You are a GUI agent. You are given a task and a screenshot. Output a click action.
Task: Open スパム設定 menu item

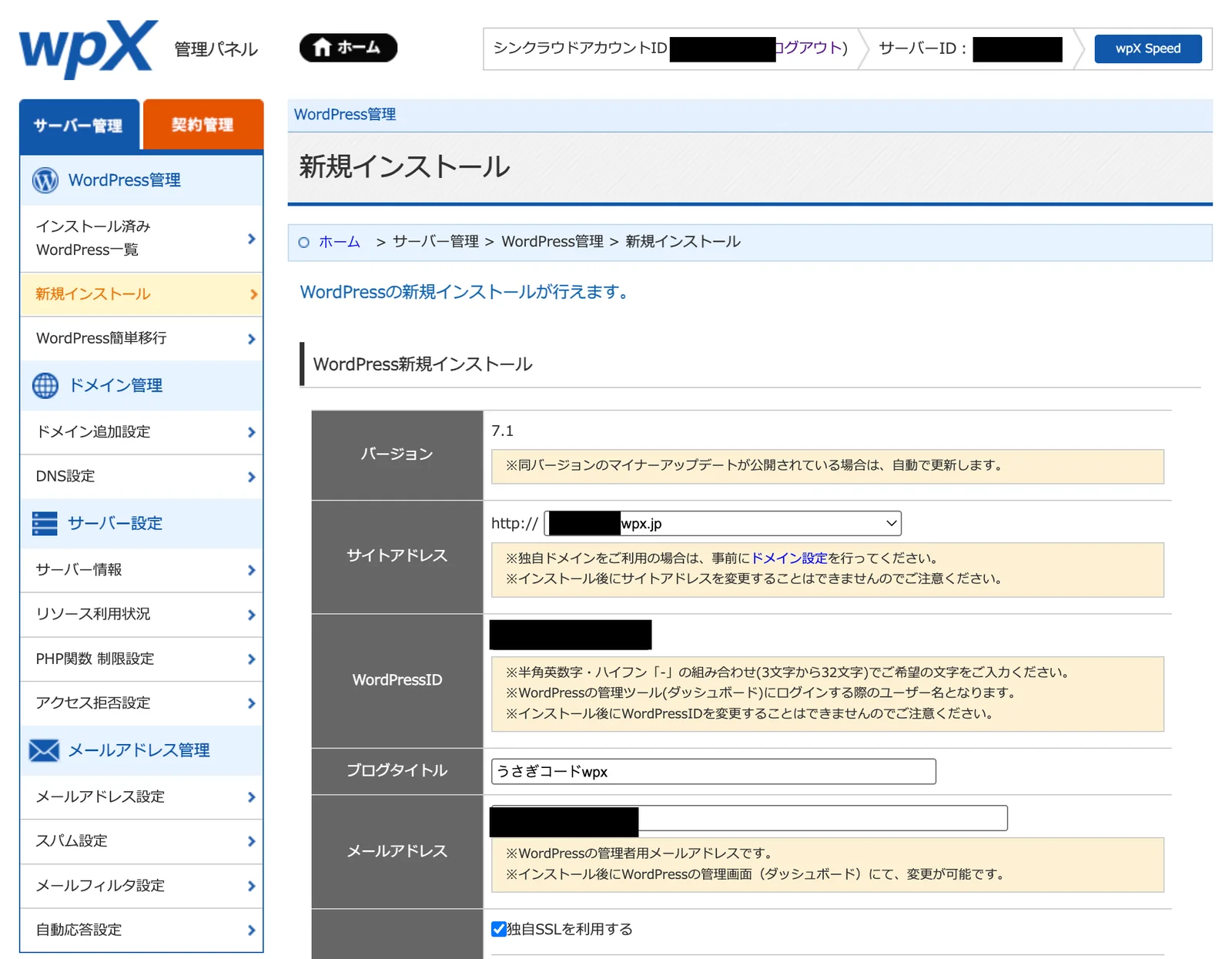142,841
